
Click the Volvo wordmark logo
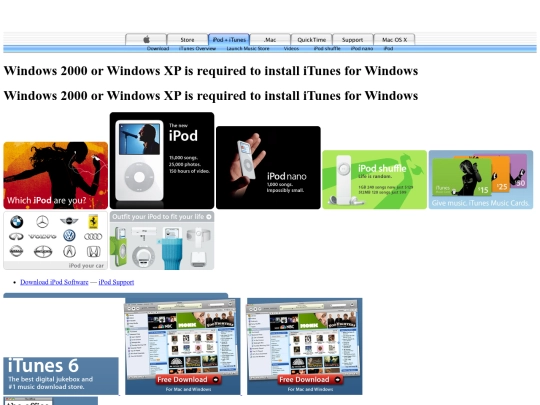42,236
